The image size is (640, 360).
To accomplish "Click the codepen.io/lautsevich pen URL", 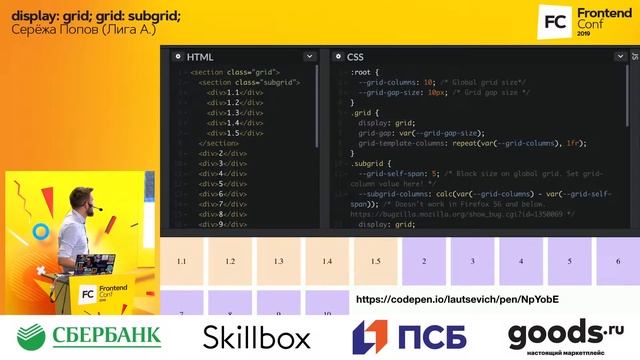I will click(457, 300).
